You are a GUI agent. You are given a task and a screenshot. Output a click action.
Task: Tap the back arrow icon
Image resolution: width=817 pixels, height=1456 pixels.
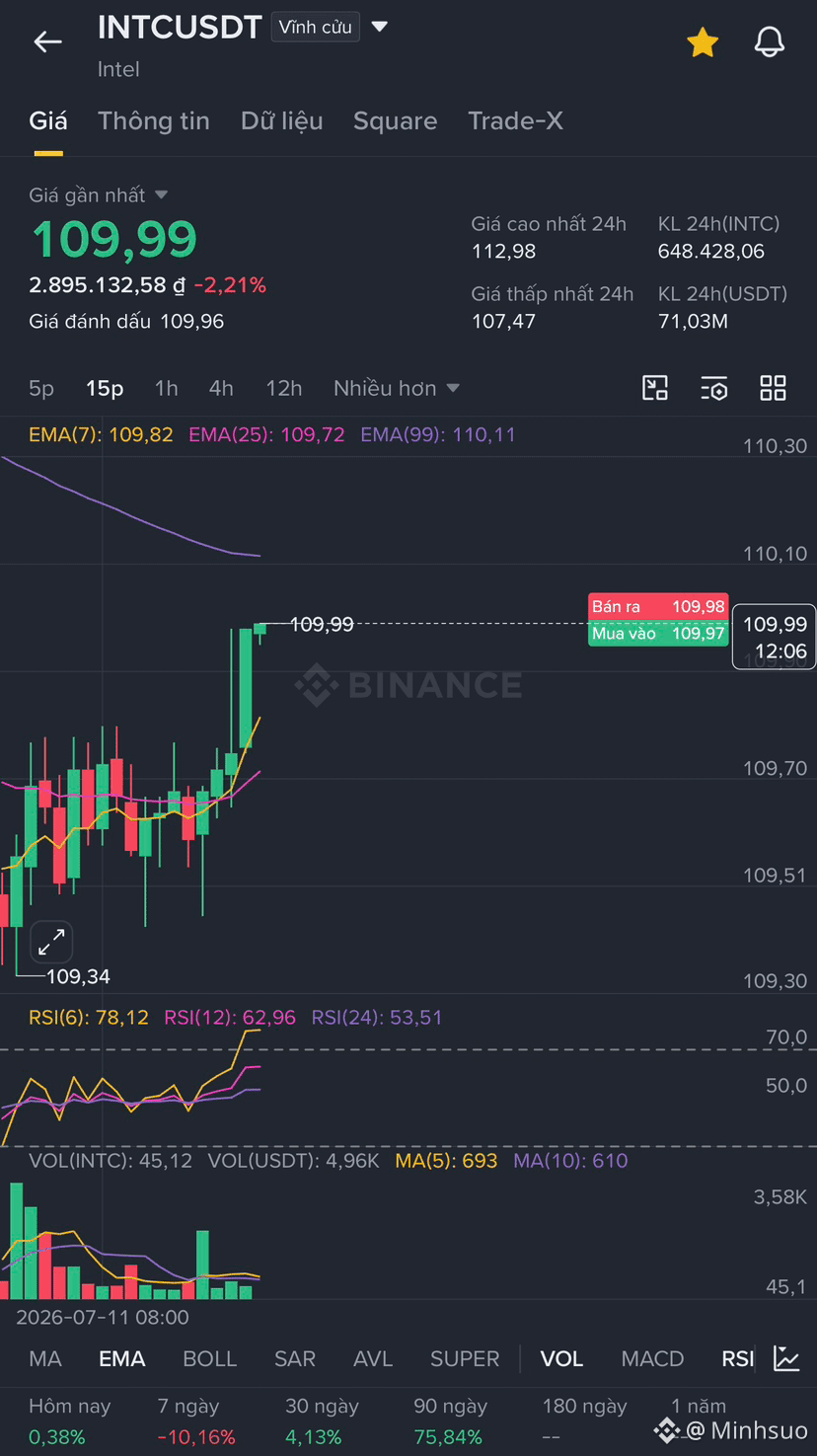tap(47, 41)
